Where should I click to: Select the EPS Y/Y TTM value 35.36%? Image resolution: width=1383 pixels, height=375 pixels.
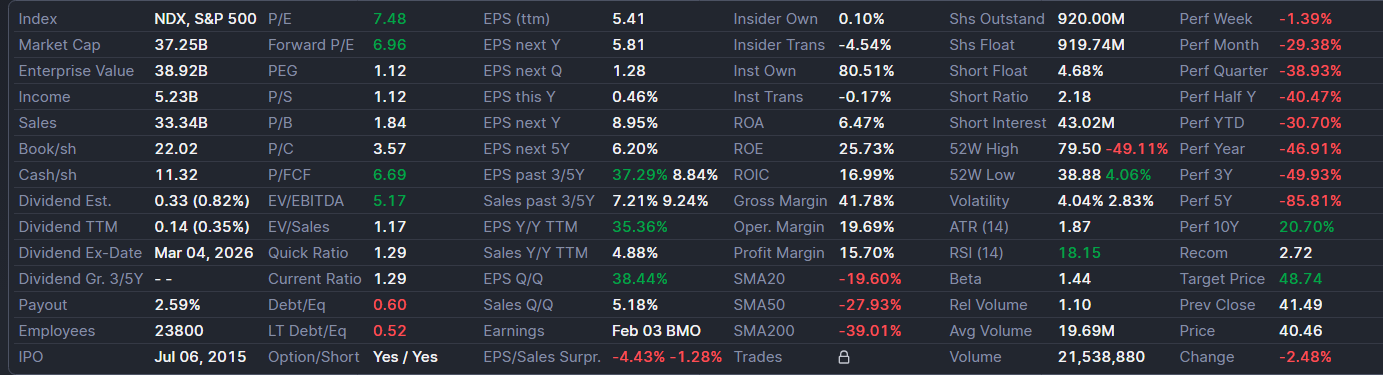(640, 226)
